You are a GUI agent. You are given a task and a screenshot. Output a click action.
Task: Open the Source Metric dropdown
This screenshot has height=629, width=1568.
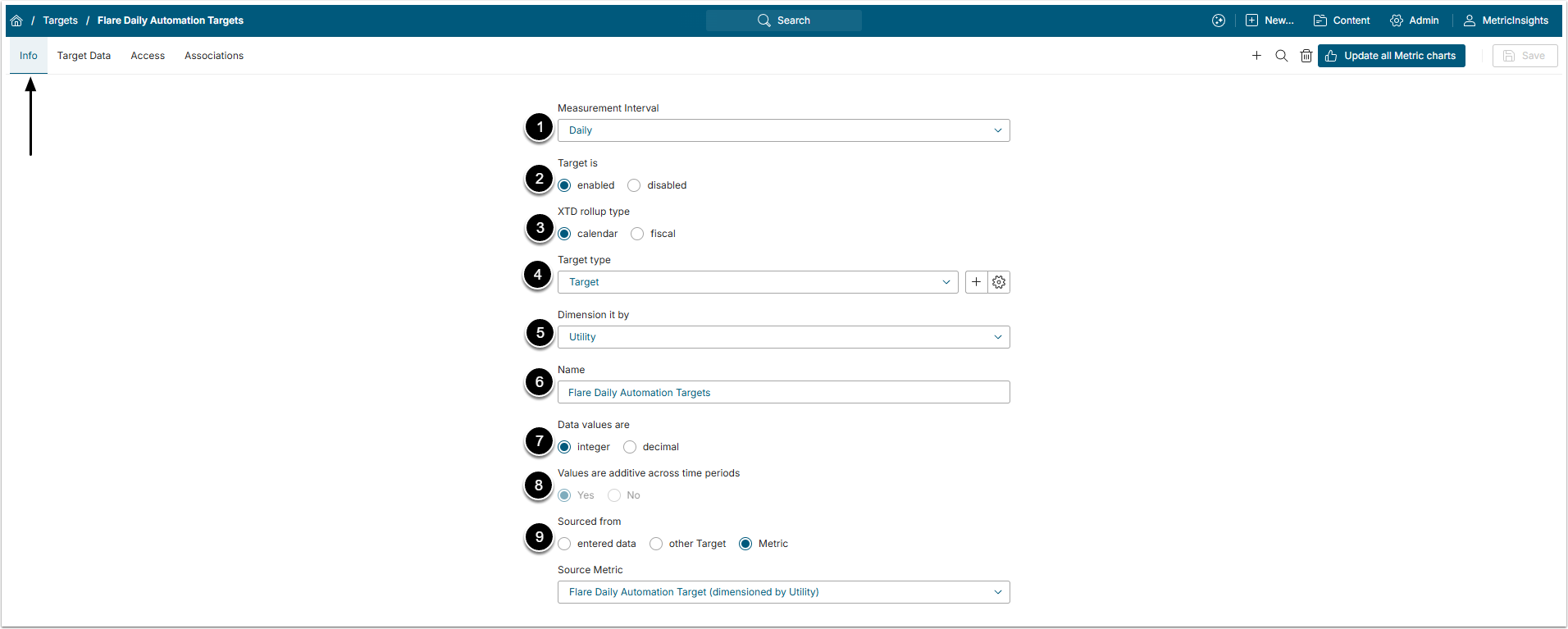coord(784,592)
